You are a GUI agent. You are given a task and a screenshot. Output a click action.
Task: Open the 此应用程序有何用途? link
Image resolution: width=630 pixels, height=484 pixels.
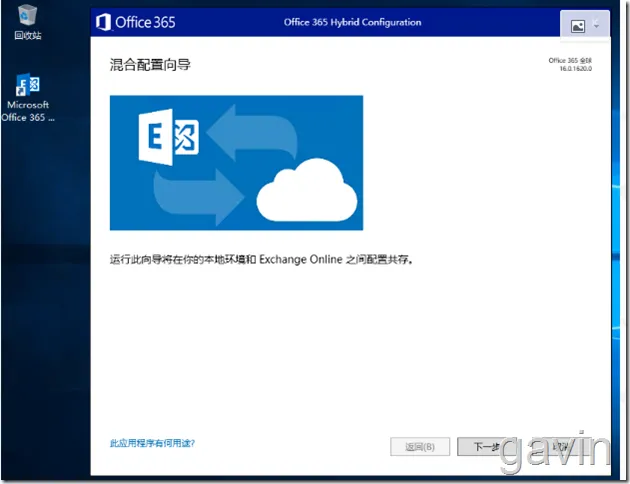click(x=152, y=443)
